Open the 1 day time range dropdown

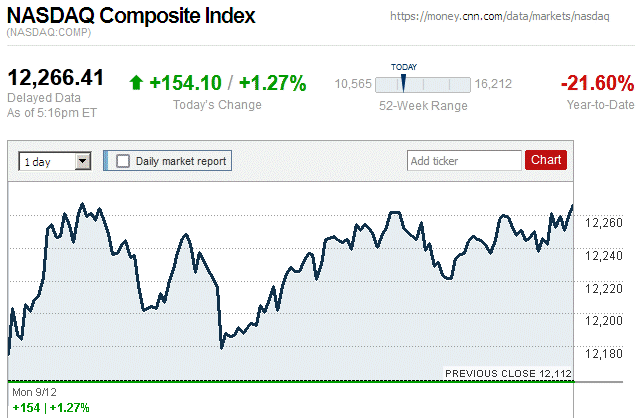click(x=55, y=160)
